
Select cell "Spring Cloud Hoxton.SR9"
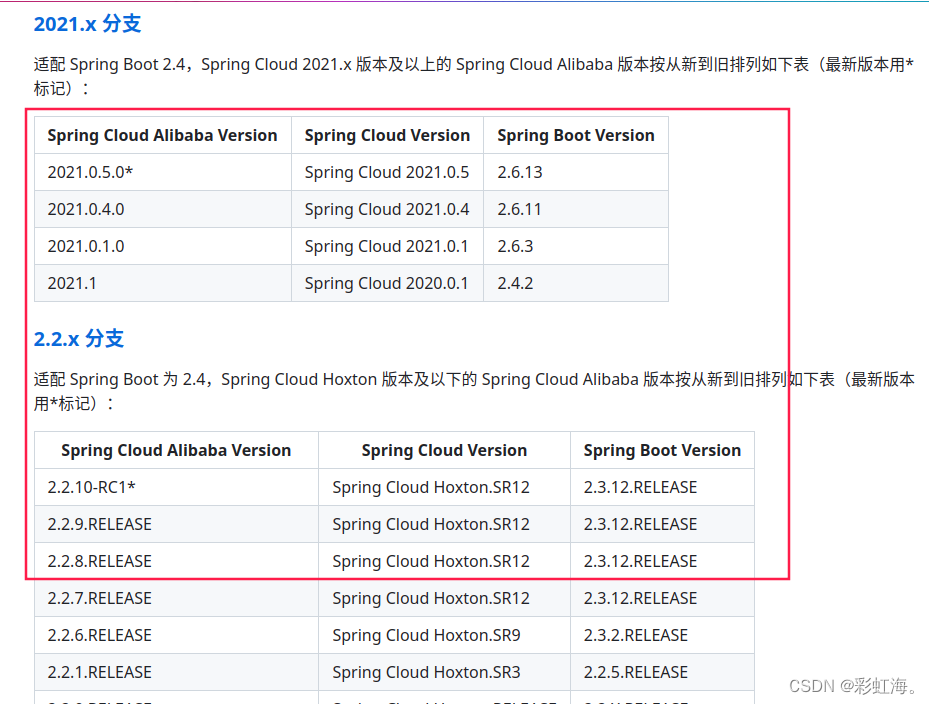coord(444,635)
